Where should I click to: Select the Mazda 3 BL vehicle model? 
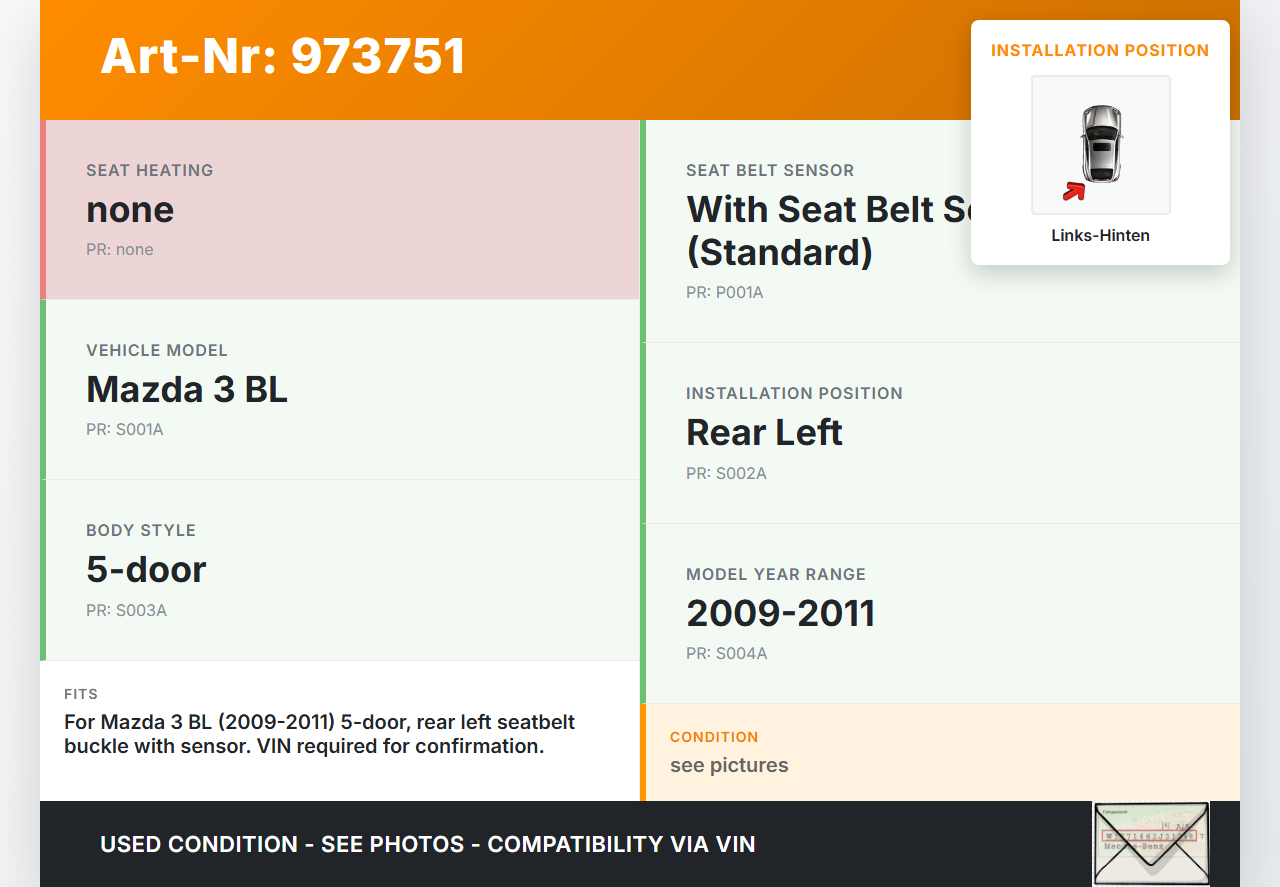pyautogui.click(x=187, y=389)
